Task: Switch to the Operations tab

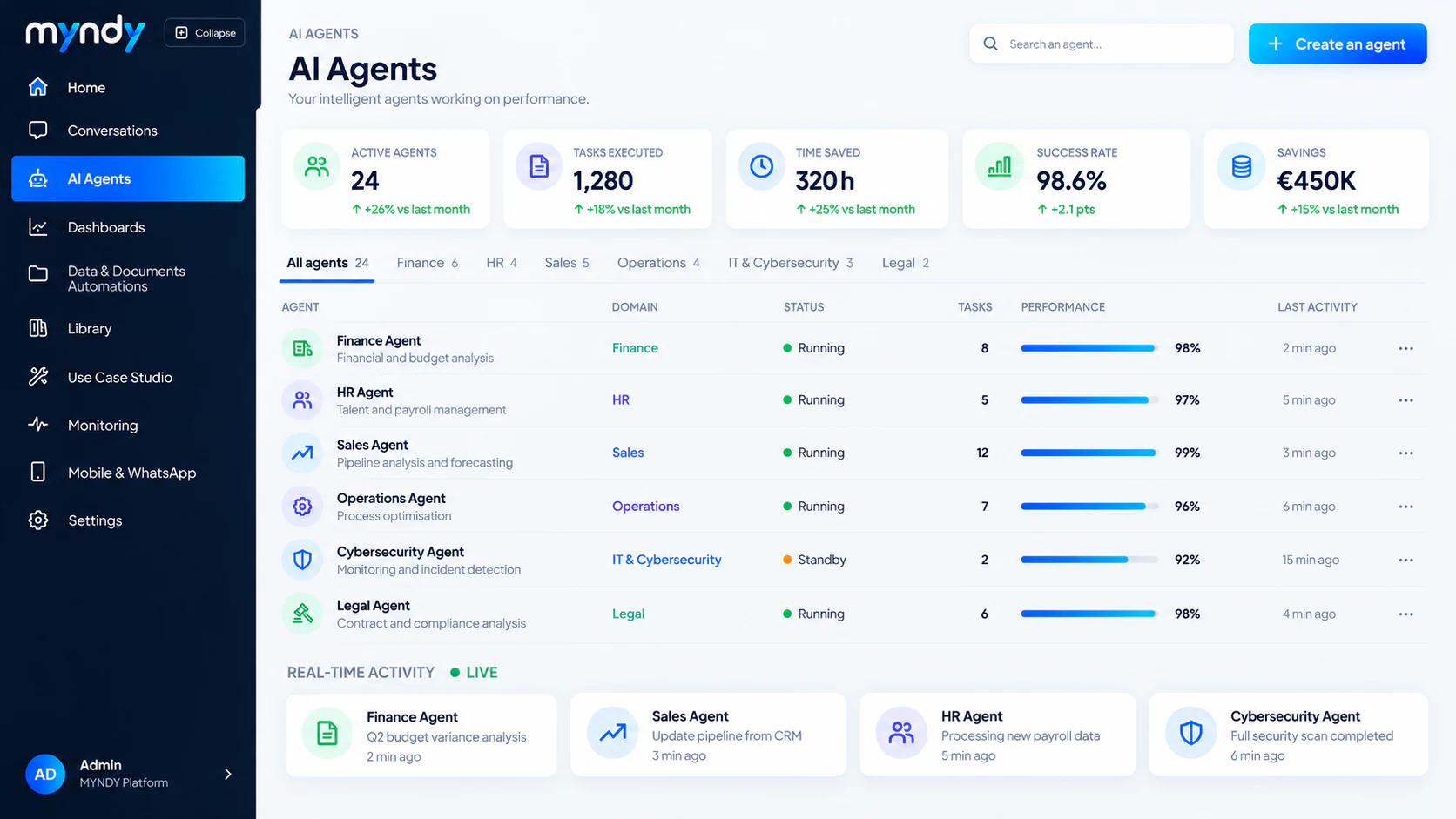Action: point(658,263)
